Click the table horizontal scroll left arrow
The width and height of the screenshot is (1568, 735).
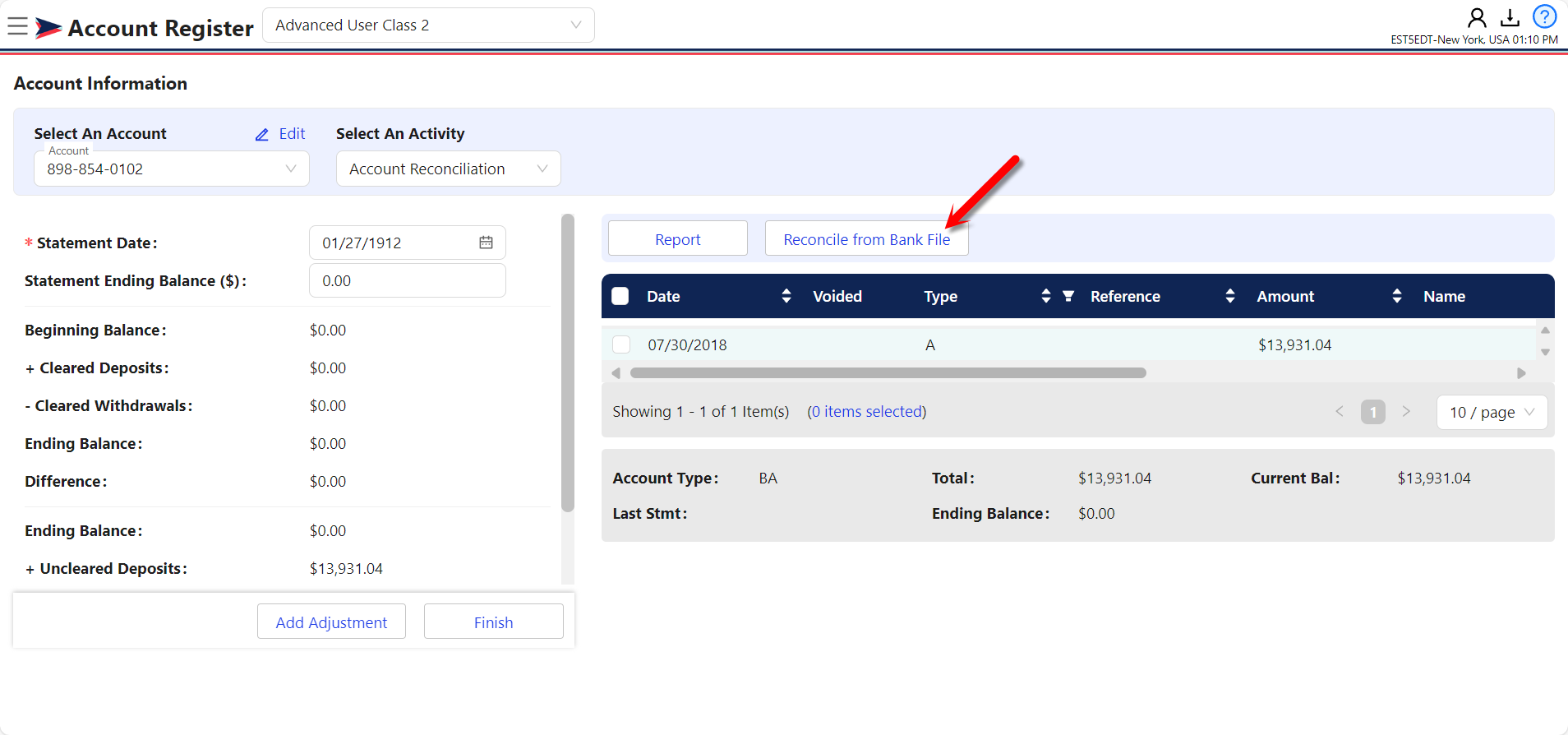(x=616, y=373)
